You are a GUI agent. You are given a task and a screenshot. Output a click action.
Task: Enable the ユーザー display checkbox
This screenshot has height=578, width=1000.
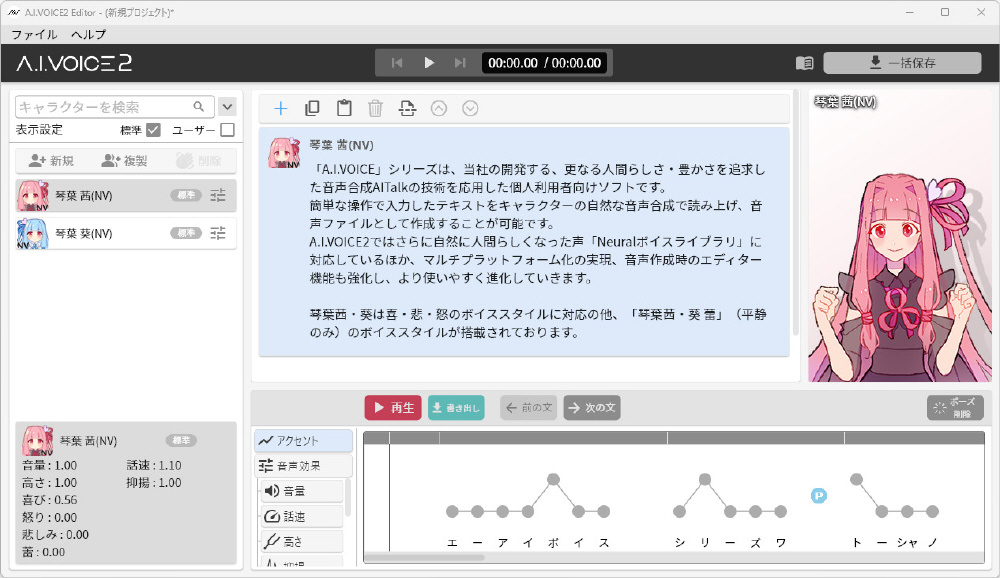coord(227,130)
